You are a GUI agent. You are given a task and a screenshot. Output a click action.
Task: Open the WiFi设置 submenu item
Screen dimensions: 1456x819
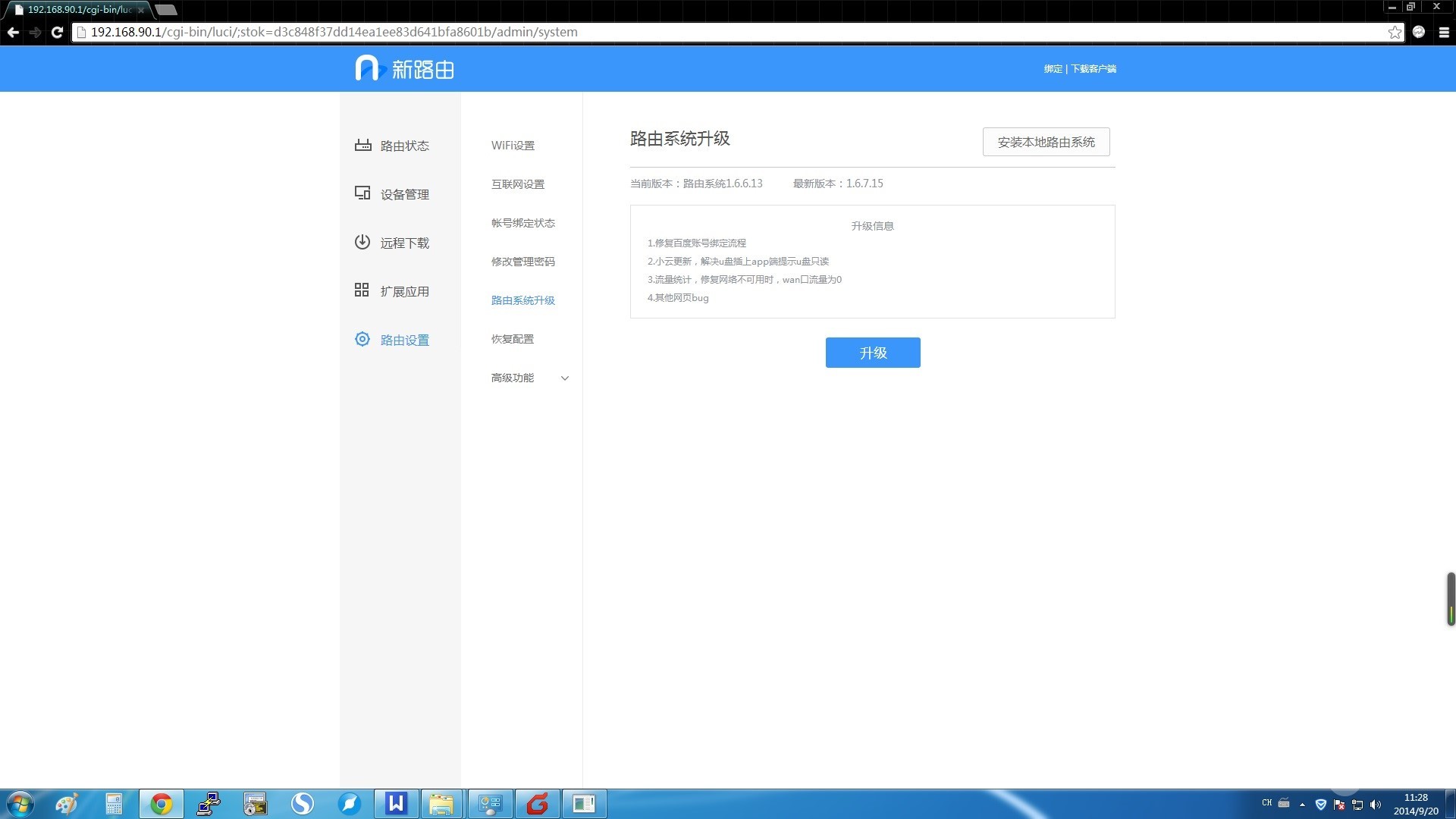pos(513,146)
